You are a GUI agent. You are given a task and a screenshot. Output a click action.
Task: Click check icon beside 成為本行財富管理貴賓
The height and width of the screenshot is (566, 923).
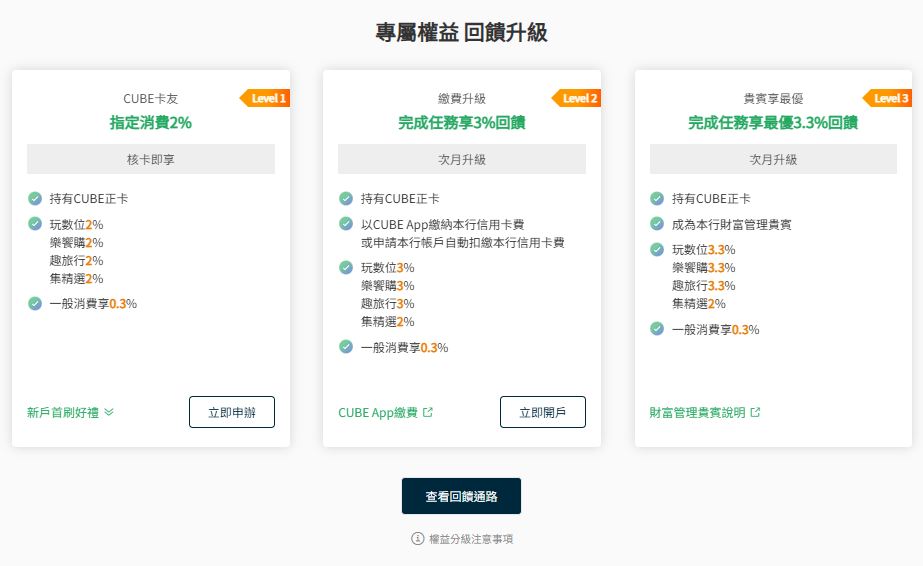click(657, 224)
